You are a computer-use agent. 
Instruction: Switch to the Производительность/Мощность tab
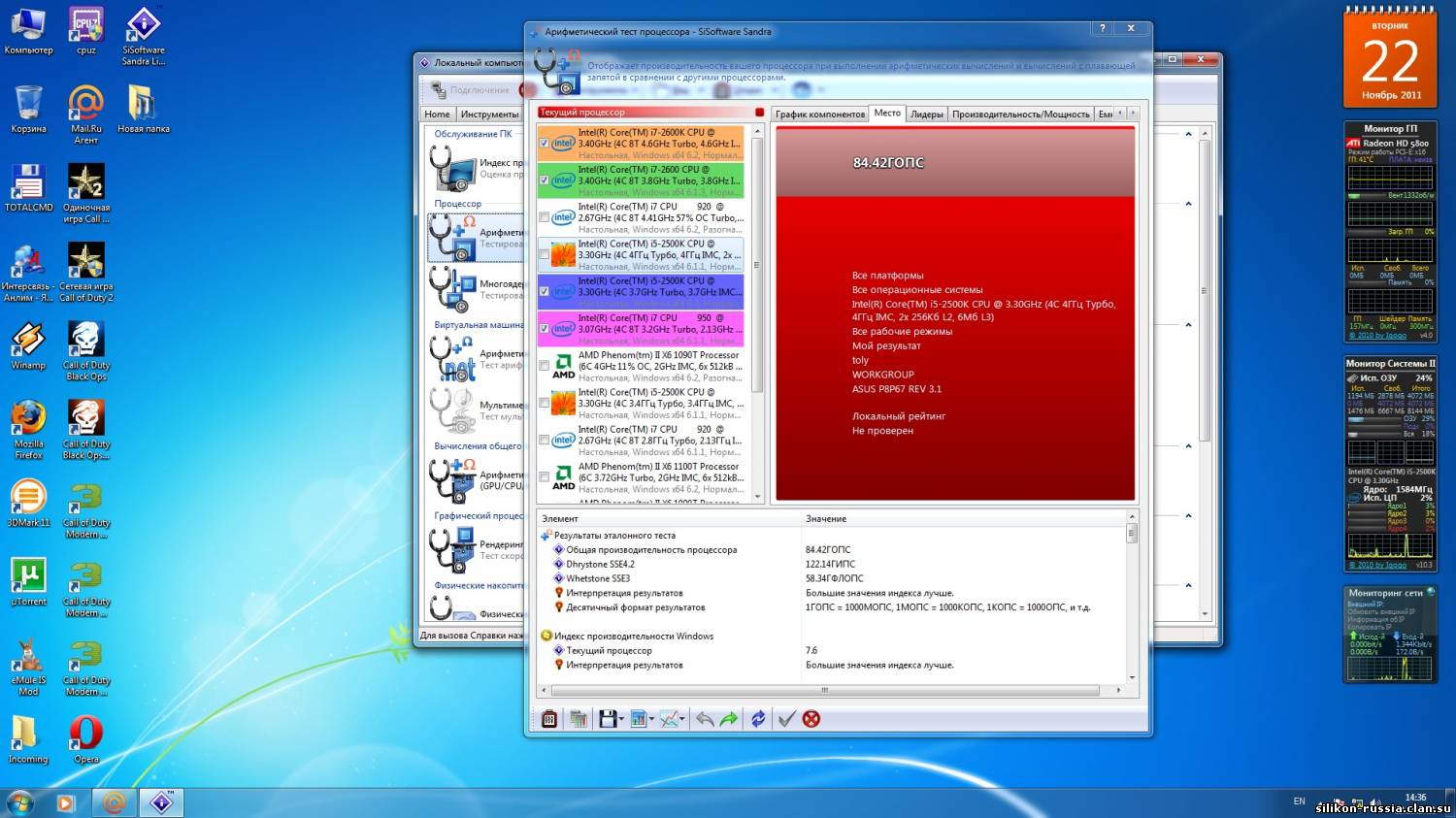coord(1021,115)
